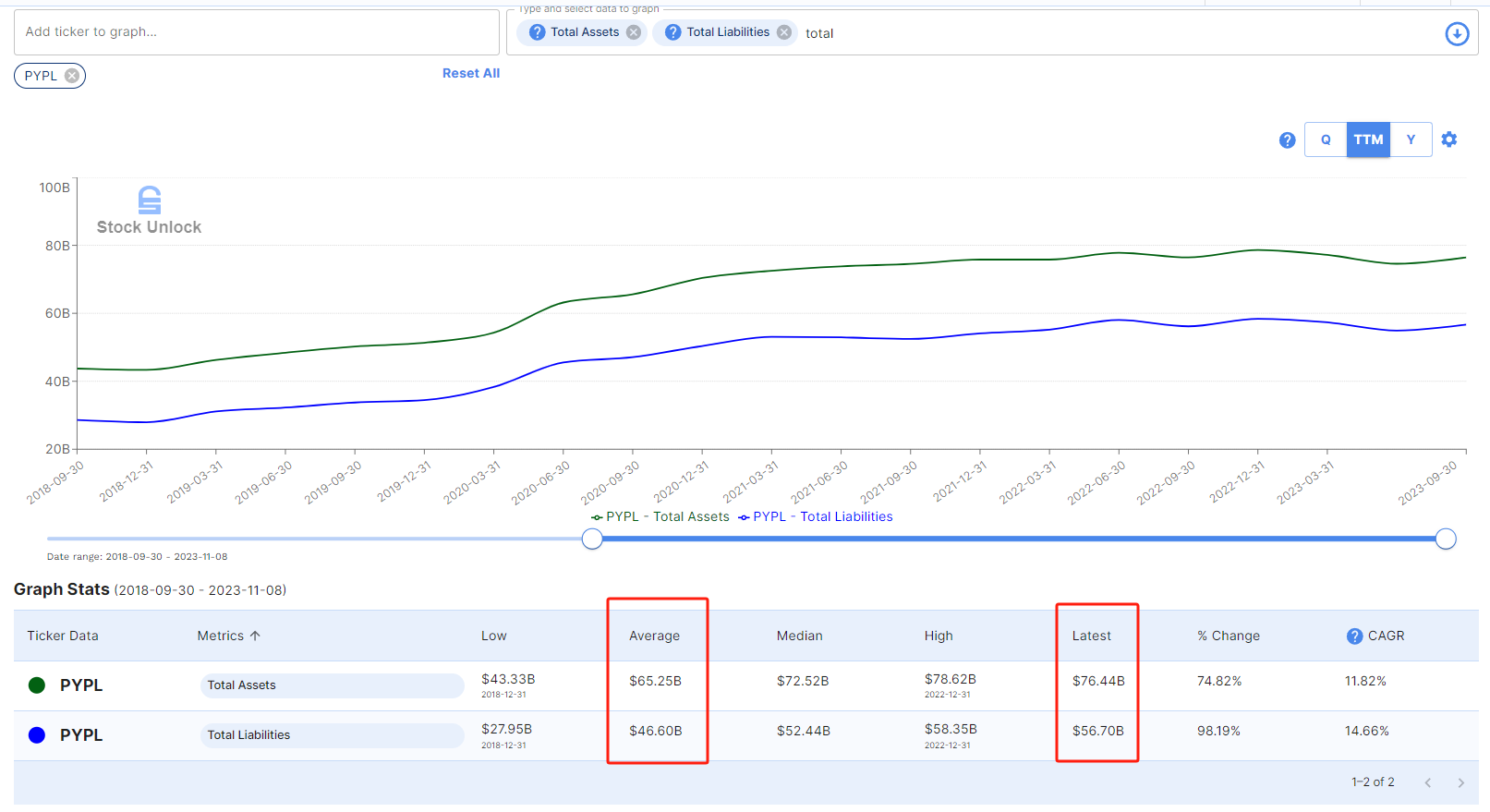Click Reset All link

click(x=471, y=73)
